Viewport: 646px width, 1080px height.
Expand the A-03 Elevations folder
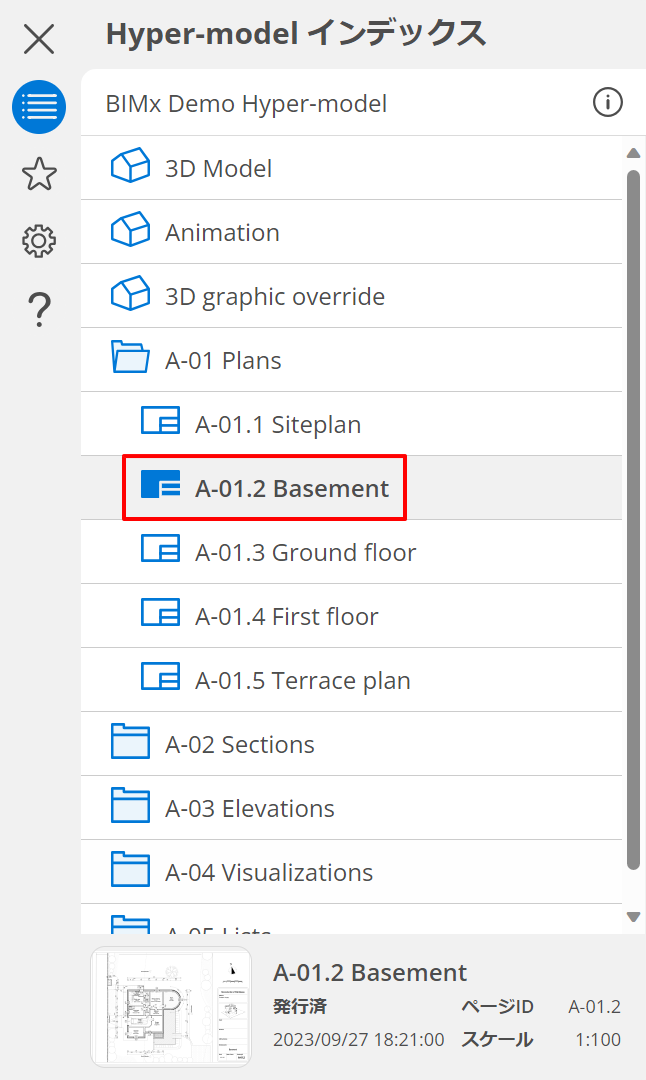pos(130,807)
